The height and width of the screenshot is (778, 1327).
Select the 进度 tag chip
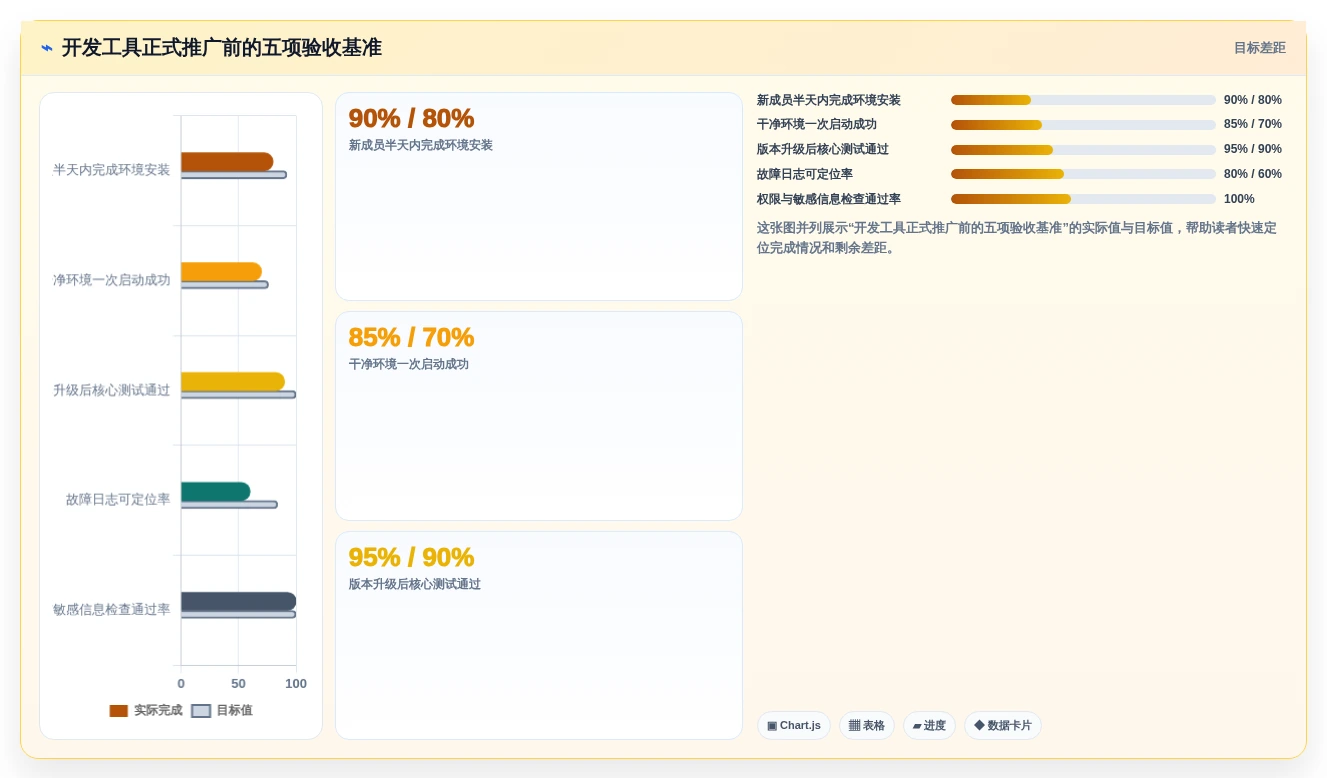[x=929, y=726]
